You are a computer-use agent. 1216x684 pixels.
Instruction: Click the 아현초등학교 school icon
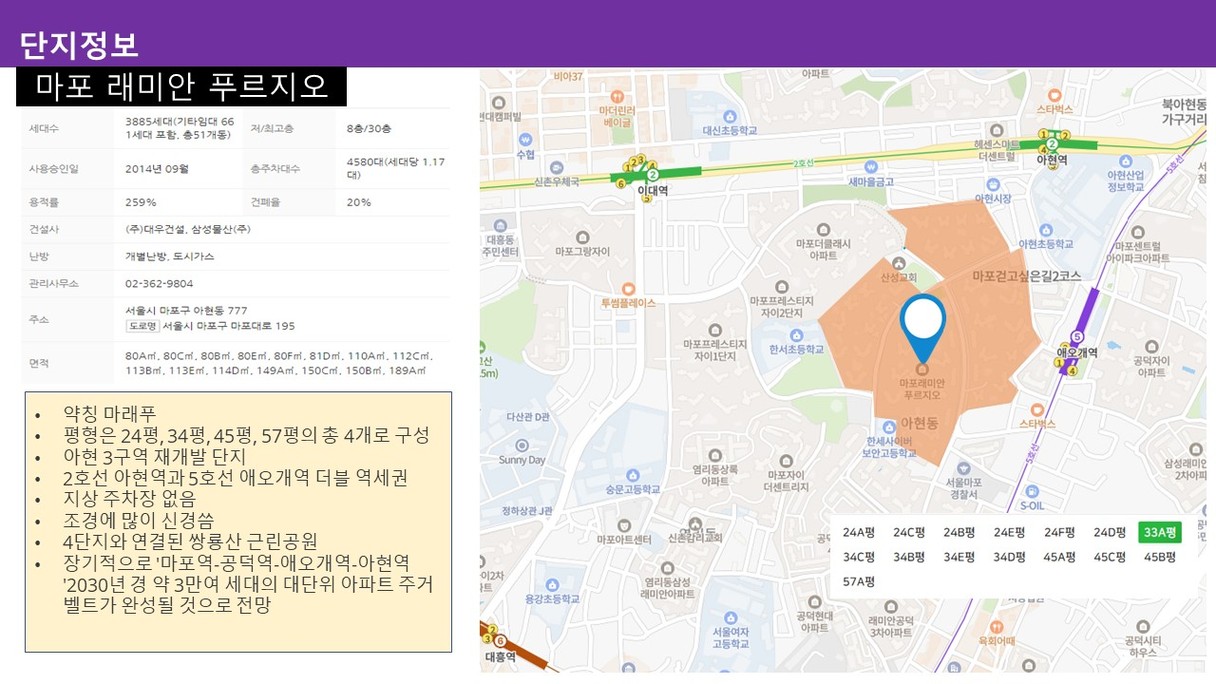point(1044,228)
